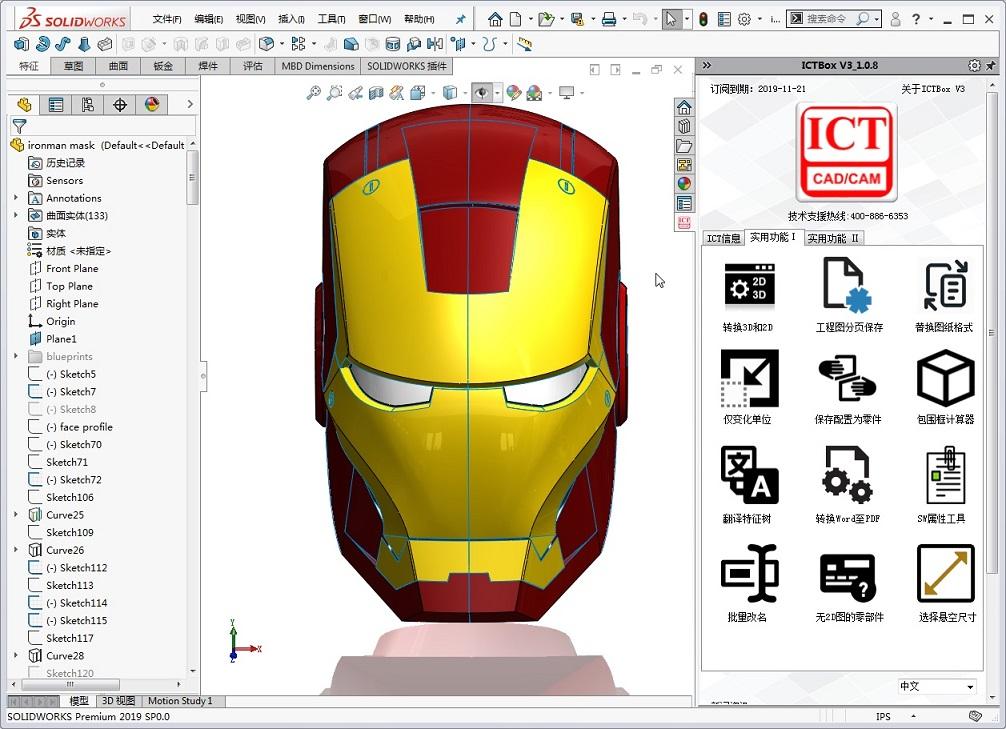Image resolution: width=1006 pixels, height=729 pixels.
Task: Open the File Explorer task pane tab
Action: click(685, 146)
